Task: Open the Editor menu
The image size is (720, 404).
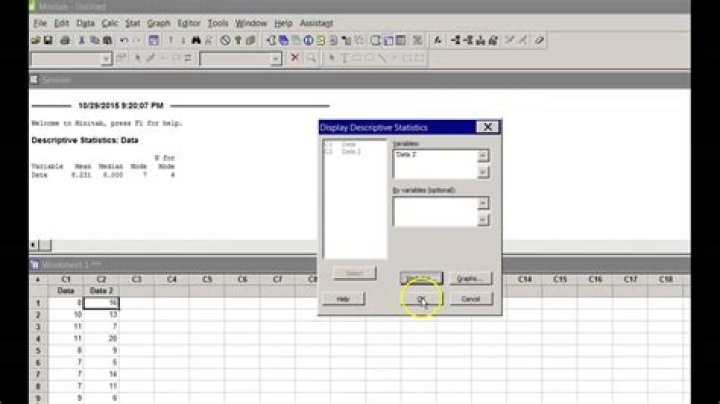Action: pyautogui.click(x=189, y=23)
